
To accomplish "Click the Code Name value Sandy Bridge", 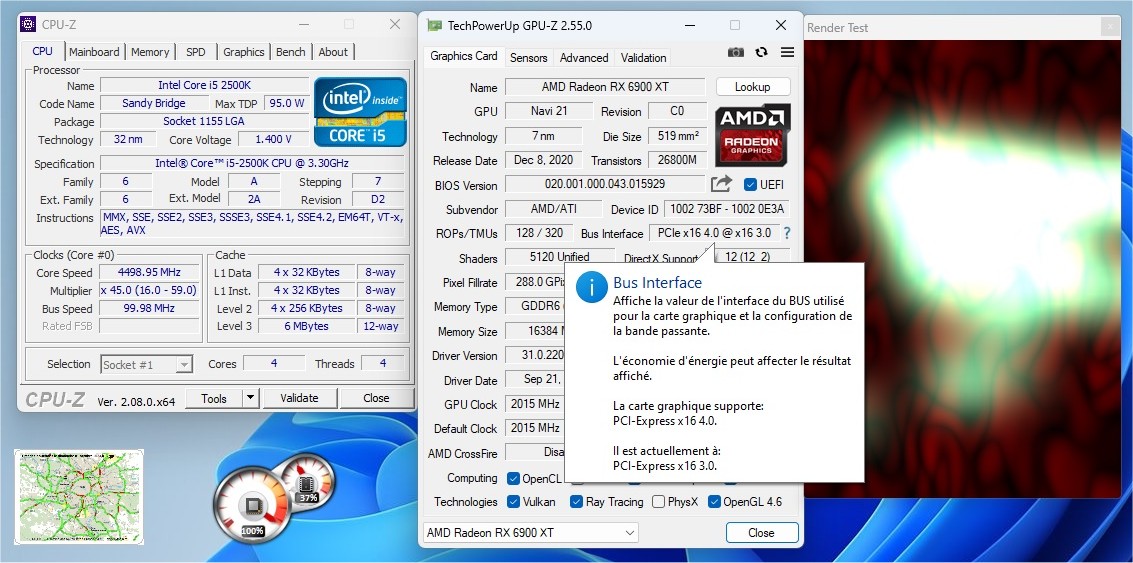I will (154, 103).
